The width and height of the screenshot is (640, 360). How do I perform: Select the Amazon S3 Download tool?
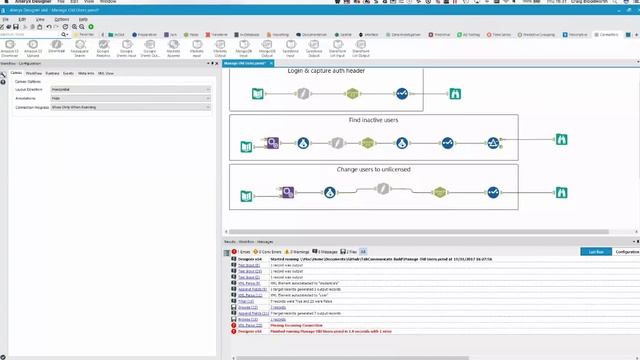tap(10, 48)
